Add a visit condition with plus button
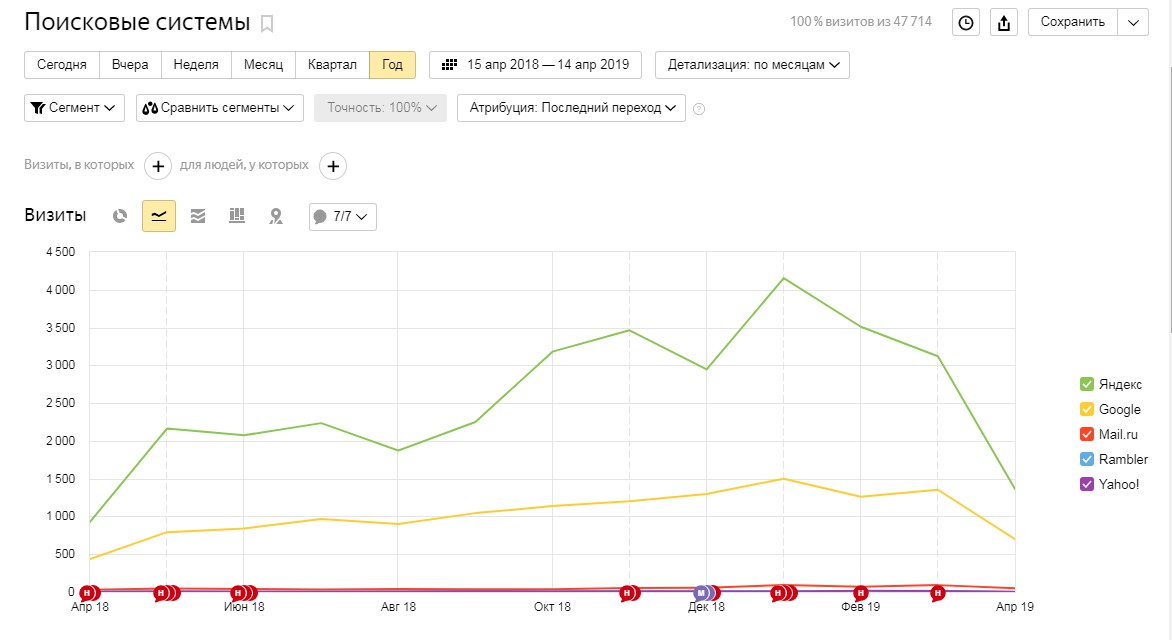The height and width of the screenshot is (640, 1172). point(158,166)
